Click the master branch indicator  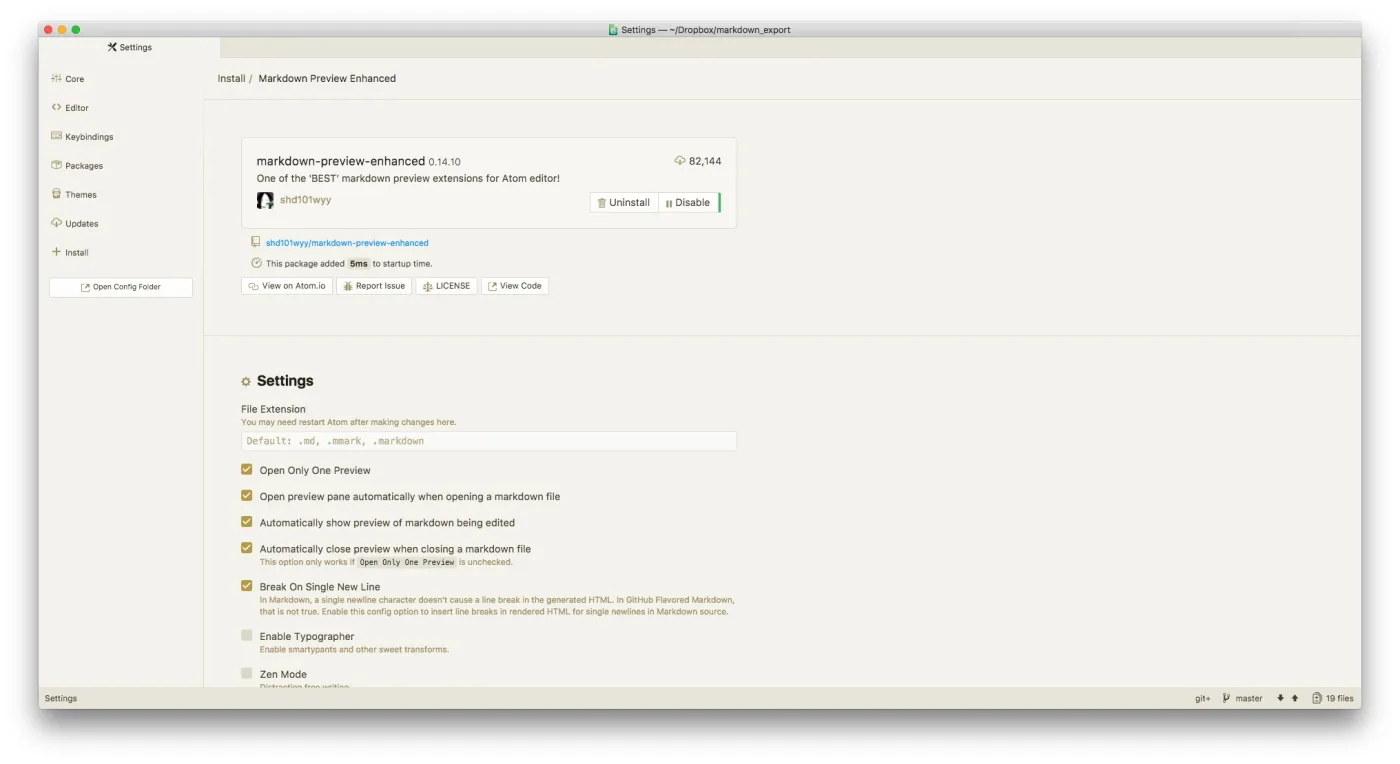click(x=1243, y=699)
